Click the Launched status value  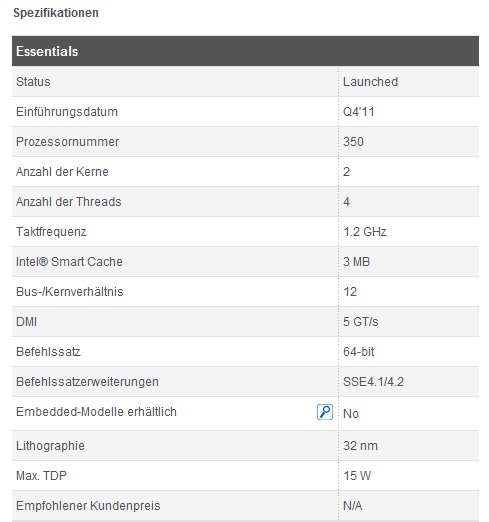pos(370,82)
